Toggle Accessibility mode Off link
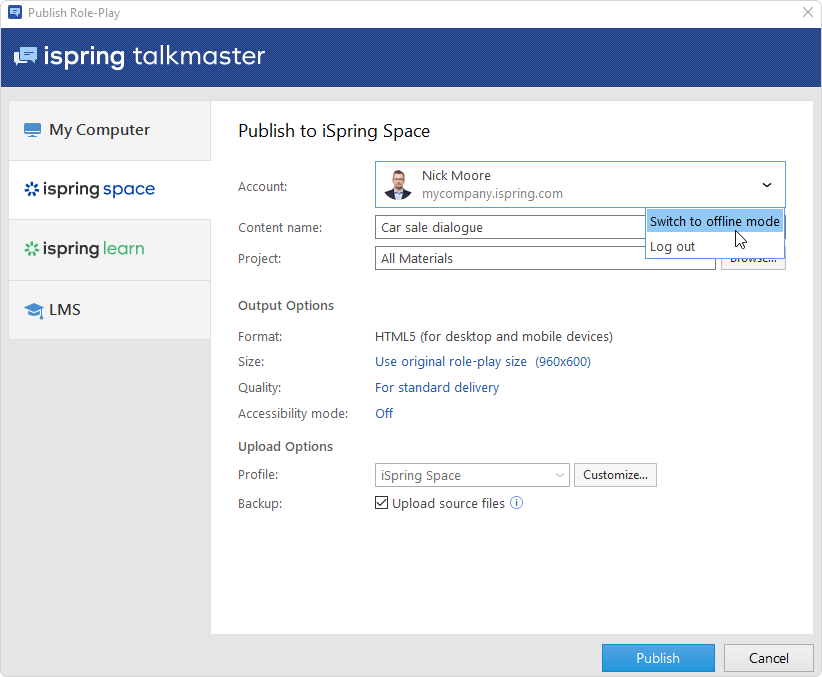 tap(384, 413)
